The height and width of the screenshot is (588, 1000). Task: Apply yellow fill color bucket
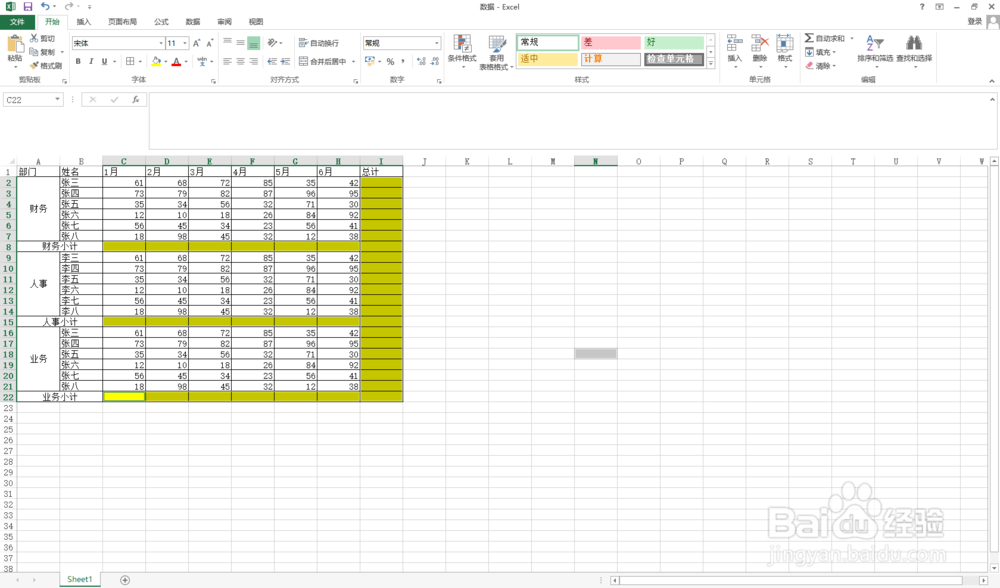[156, 61]
